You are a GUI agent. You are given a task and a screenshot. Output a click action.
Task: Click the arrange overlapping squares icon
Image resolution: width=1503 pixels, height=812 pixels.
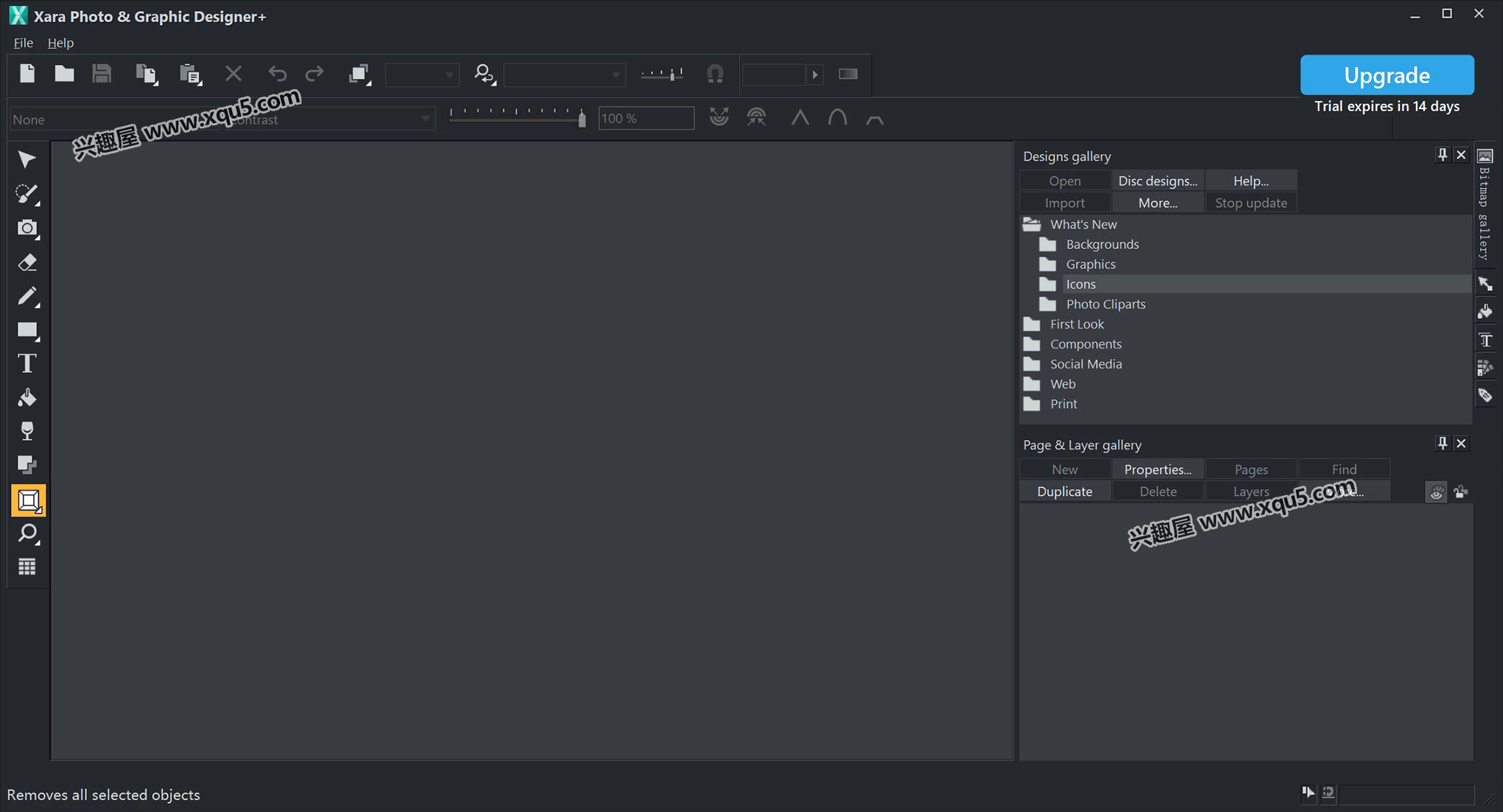[359, 74]
